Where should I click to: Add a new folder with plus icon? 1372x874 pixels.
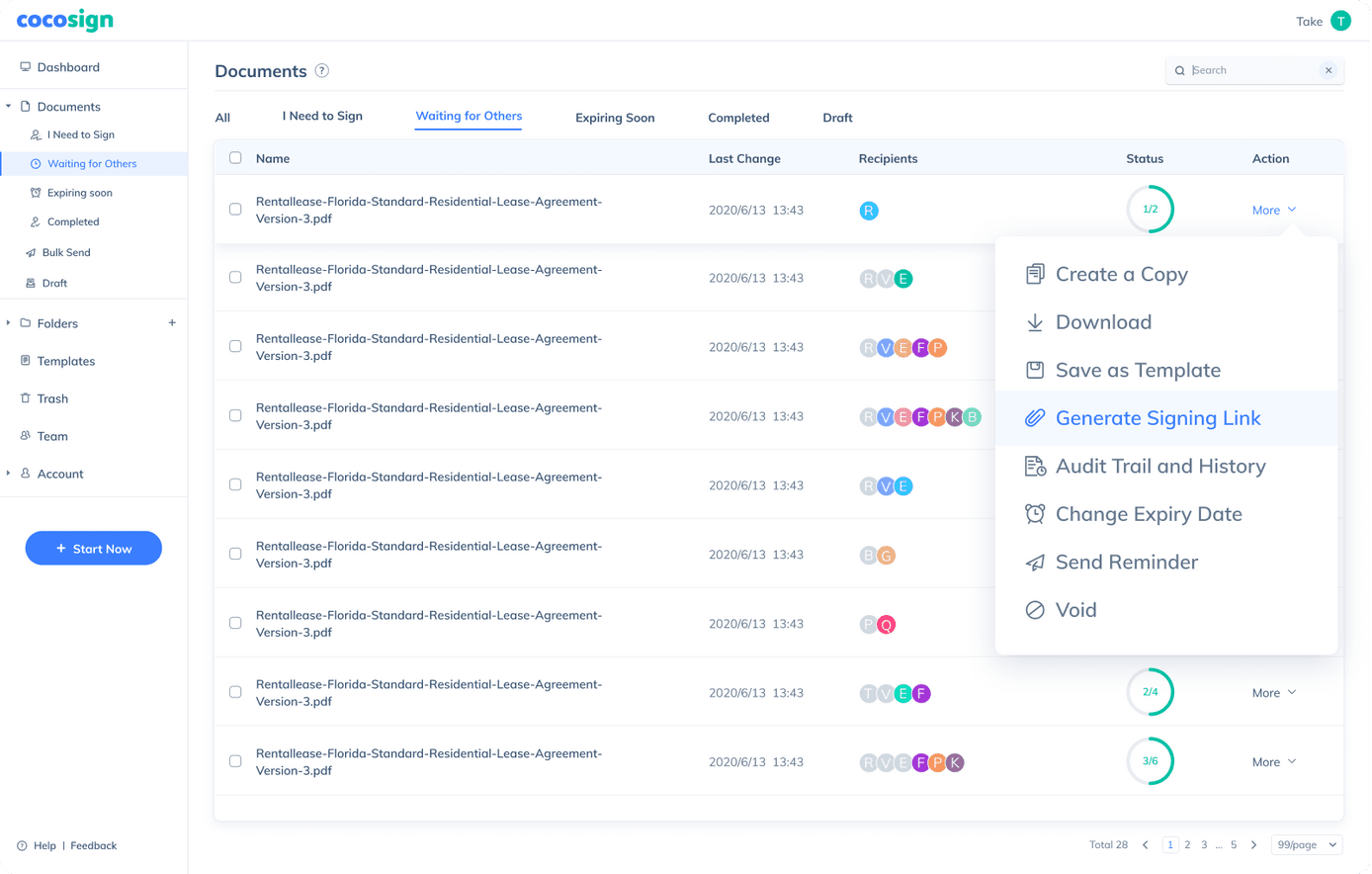tap(172, 323)
